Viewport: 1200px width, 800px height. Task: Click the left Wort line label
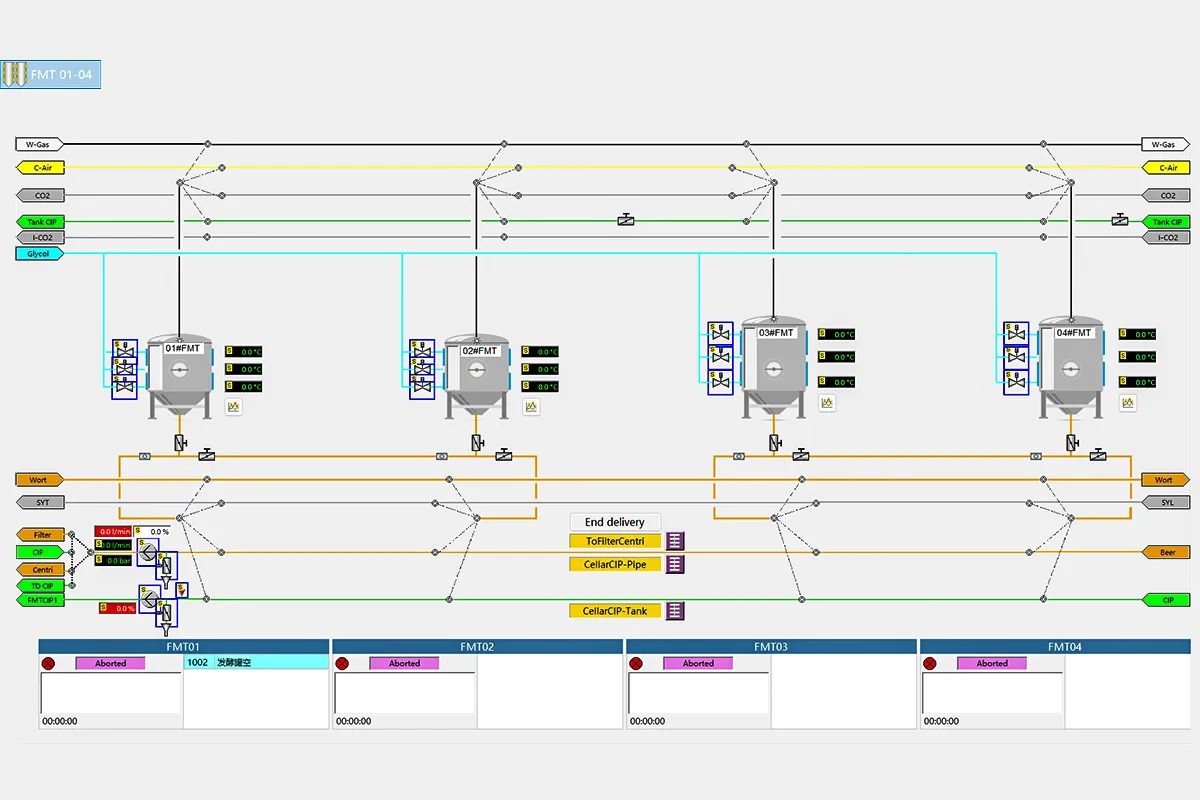40,480
